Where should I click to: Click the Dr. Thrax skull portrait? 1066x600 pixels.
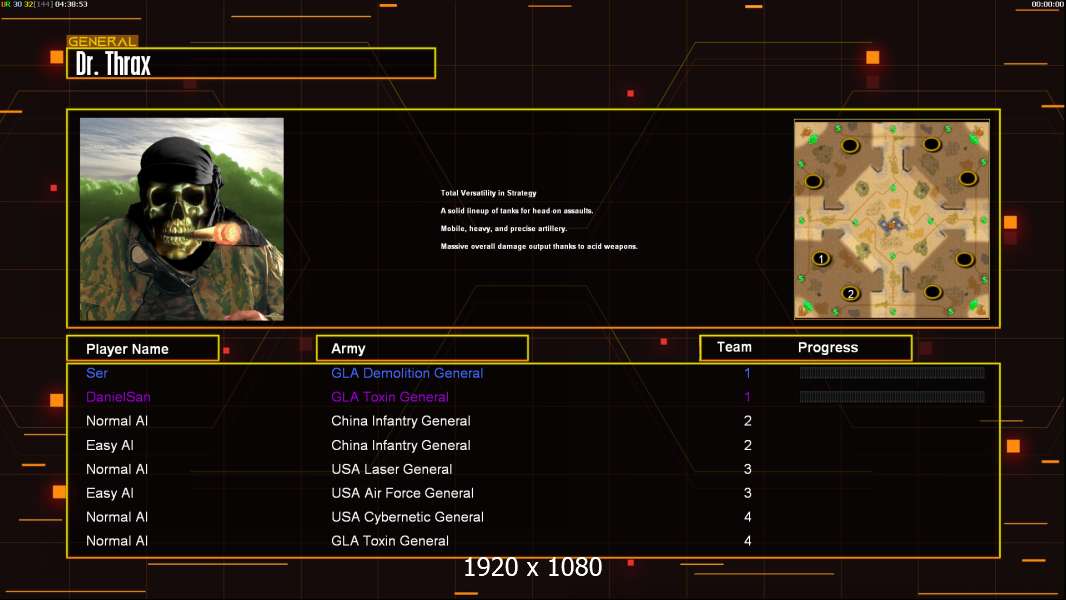(x=182, y=219)
